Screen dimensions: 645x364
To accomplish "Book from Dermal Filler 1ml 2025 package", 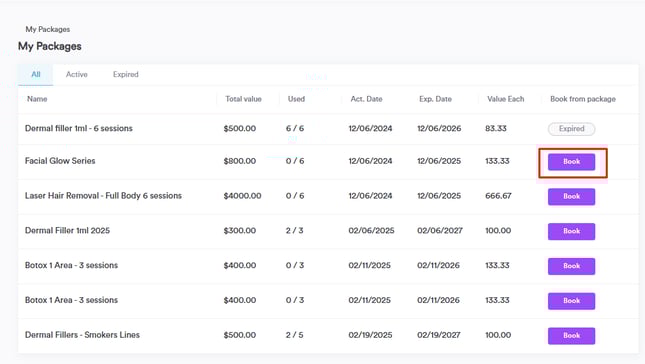I will 571,231.
